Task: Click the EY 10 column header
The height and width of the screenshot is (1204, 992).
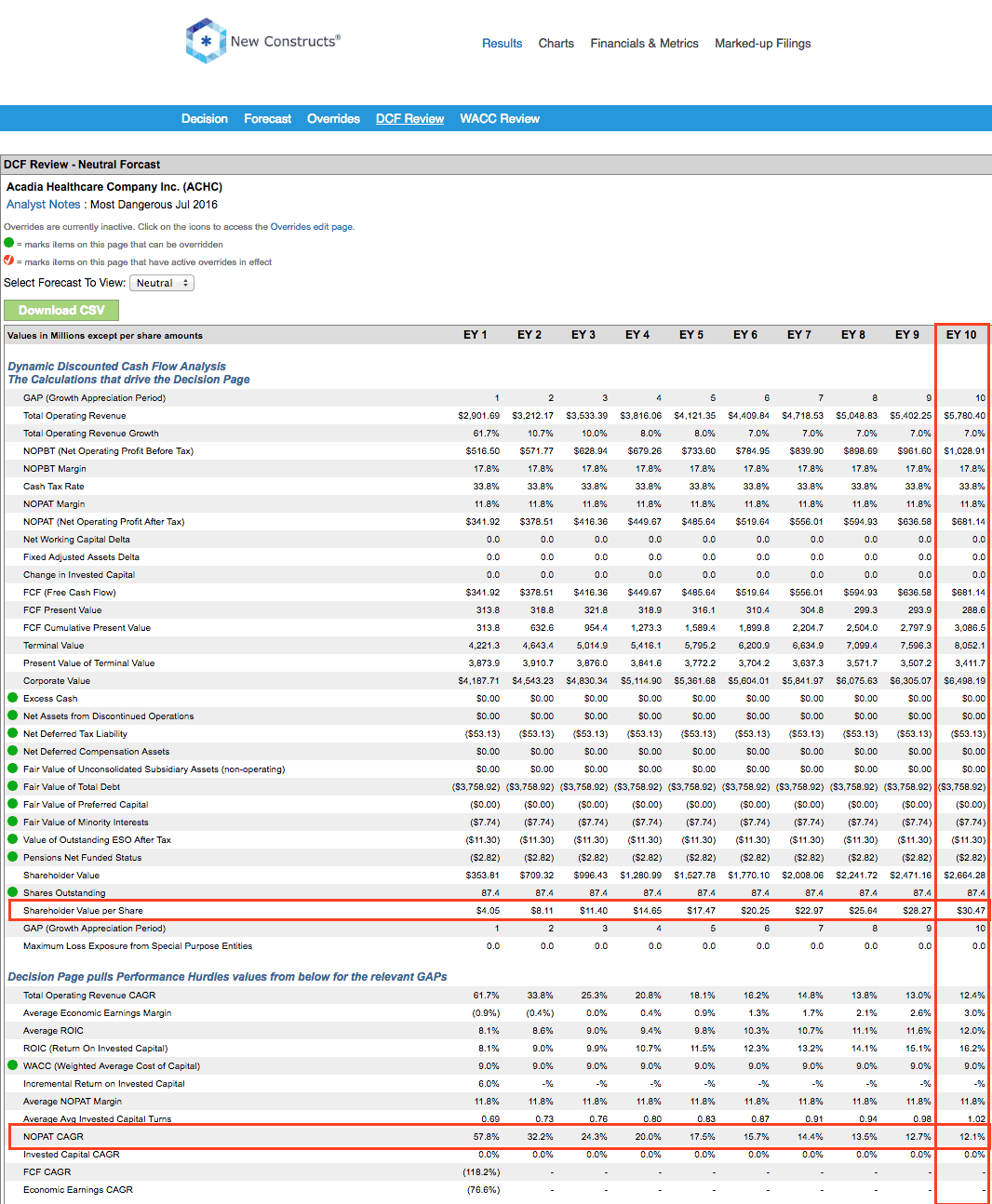Action: click(x=961, y=335)
